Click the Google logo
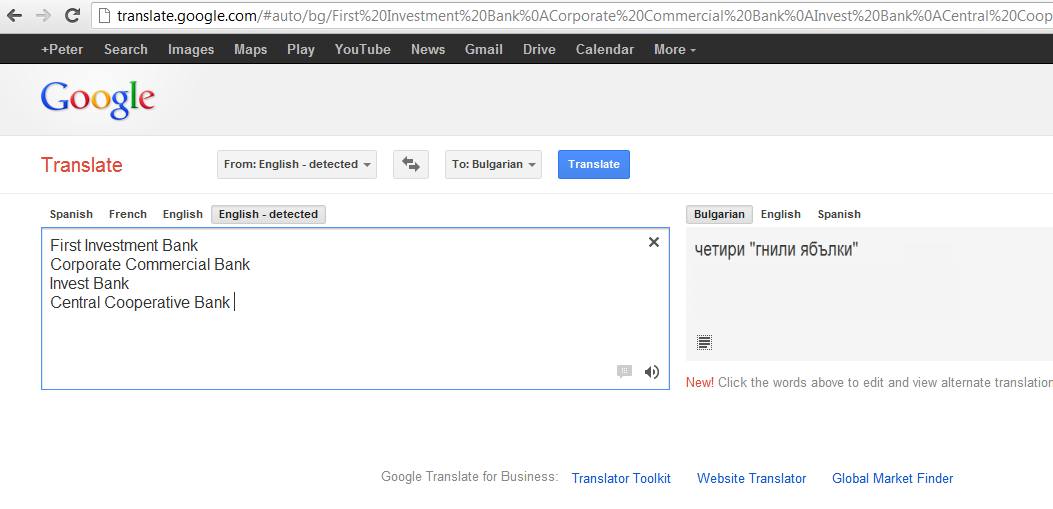The width and height of the screenshot is (1053, 509). click(97, 99)
